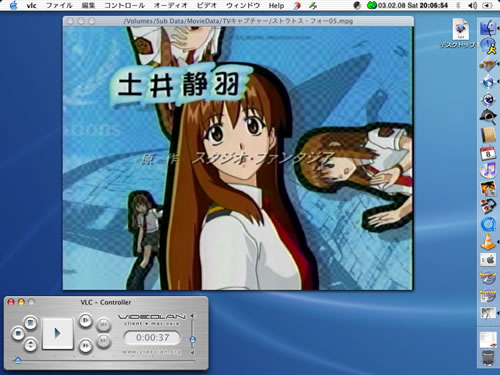This screenshot has height=375, width=500.
Task: Click the blue volume slider knob
Action: point(192,340)
